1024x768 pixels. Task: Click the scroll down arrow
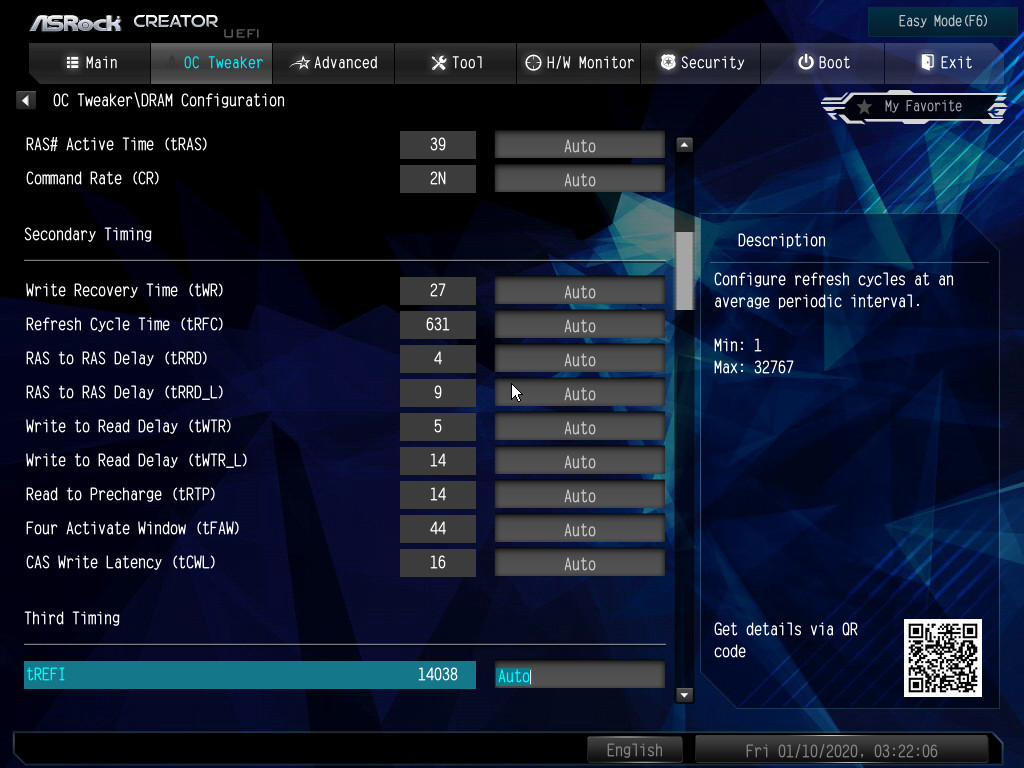684,694
